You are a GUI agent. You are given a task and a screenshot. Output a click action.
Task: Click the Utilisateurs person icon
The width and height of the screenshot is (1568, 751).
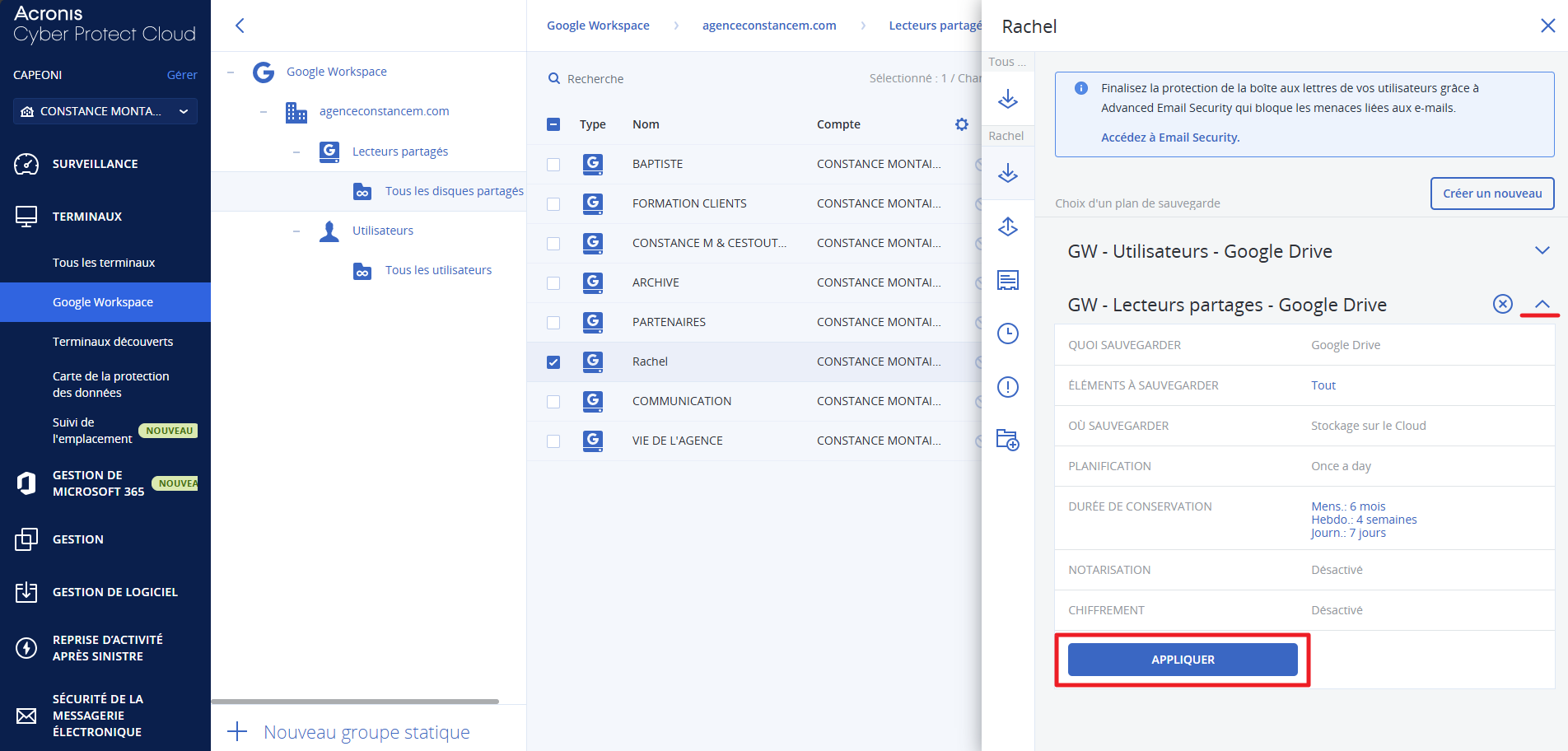coord(329,231)
